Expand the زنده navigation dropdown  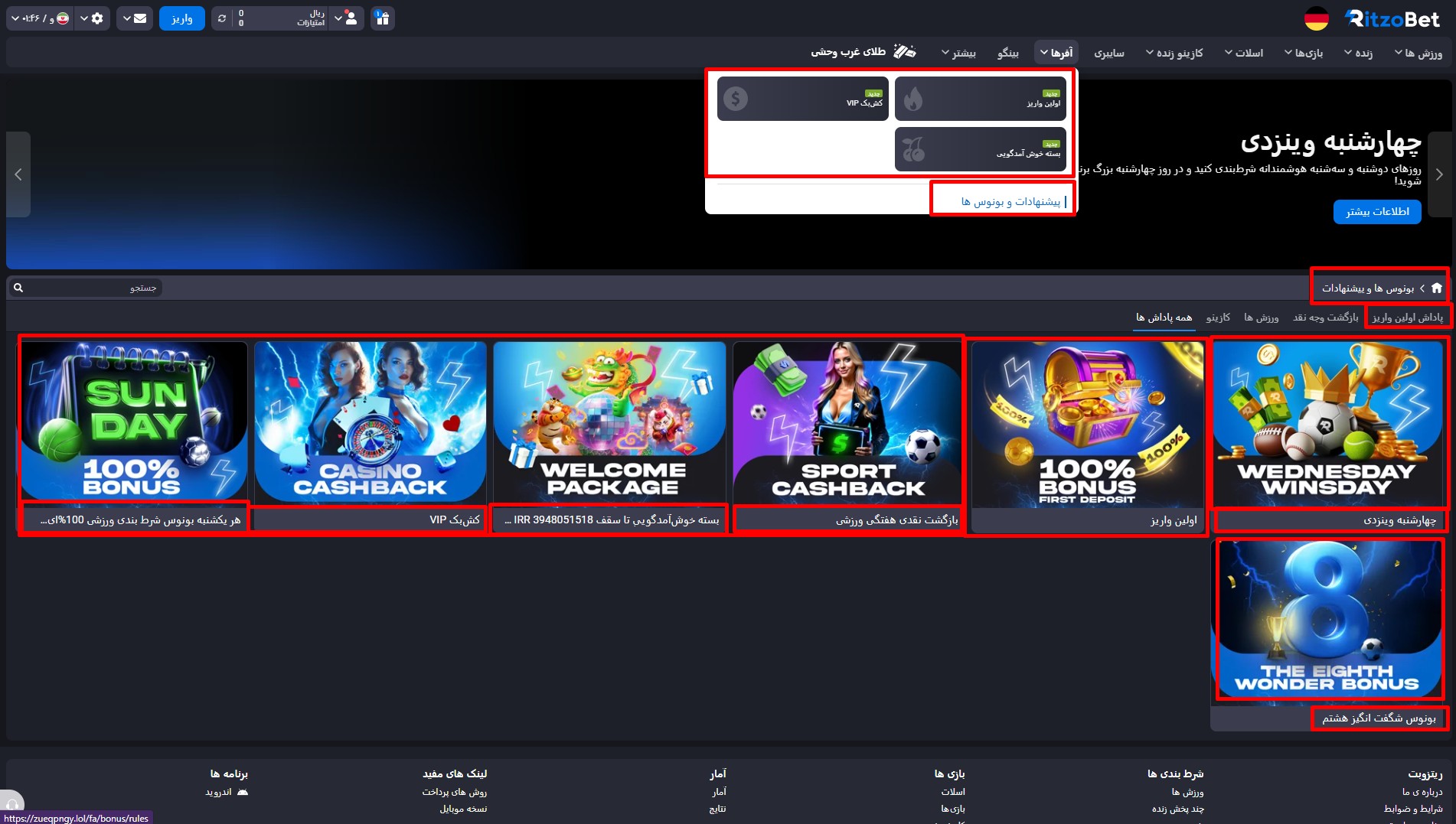coord(1359,53)
